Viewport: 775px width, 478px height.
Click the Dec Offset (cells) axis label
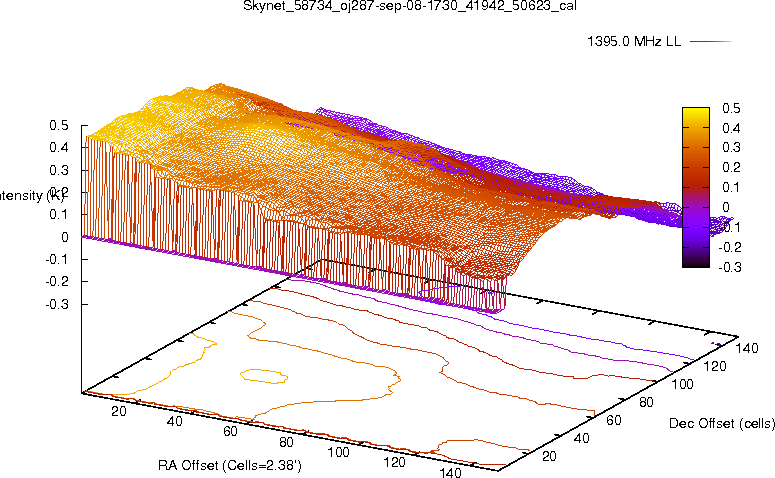[722, 424]
